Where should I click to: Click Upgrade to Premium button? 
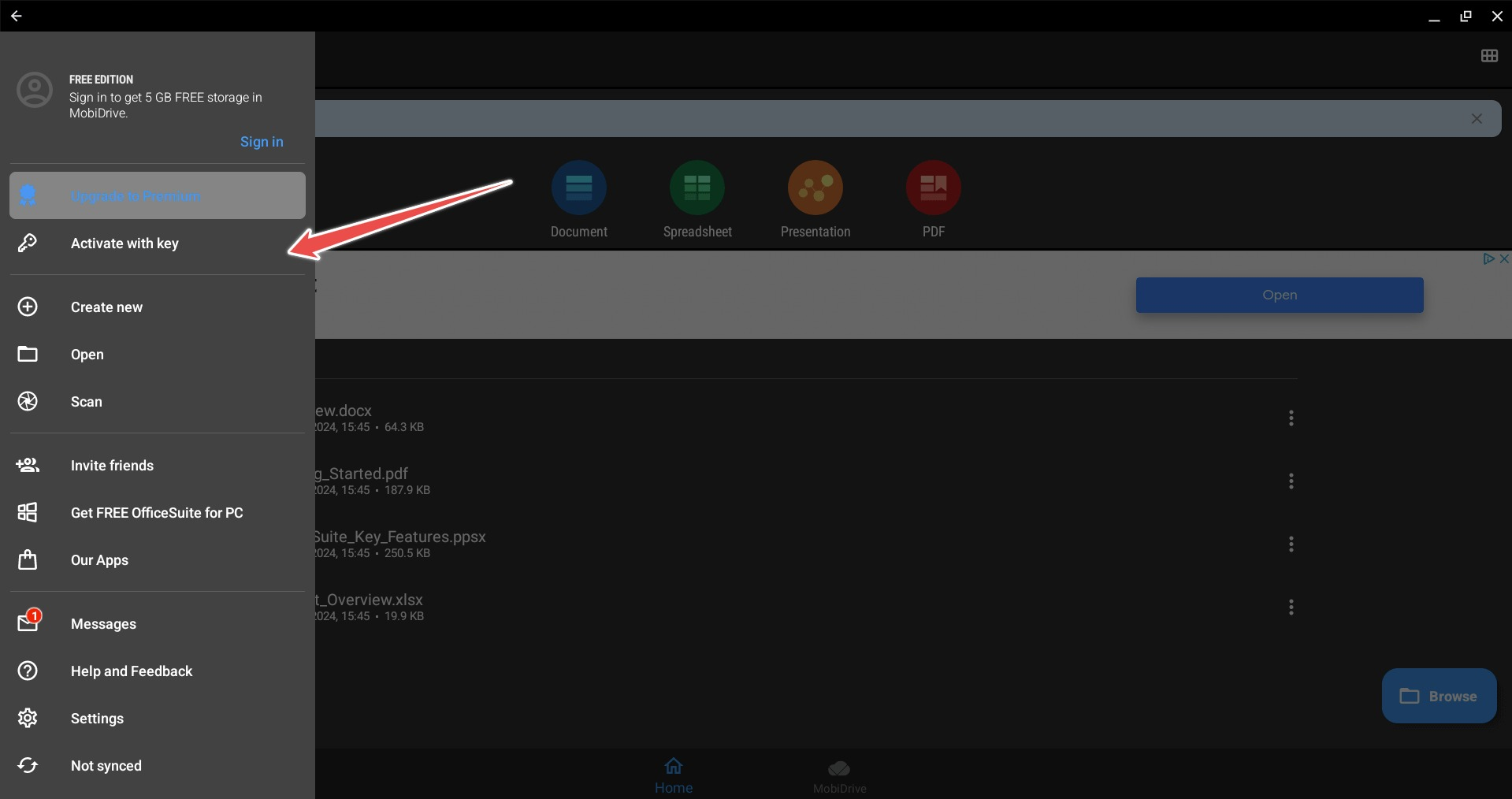(158, 195)
